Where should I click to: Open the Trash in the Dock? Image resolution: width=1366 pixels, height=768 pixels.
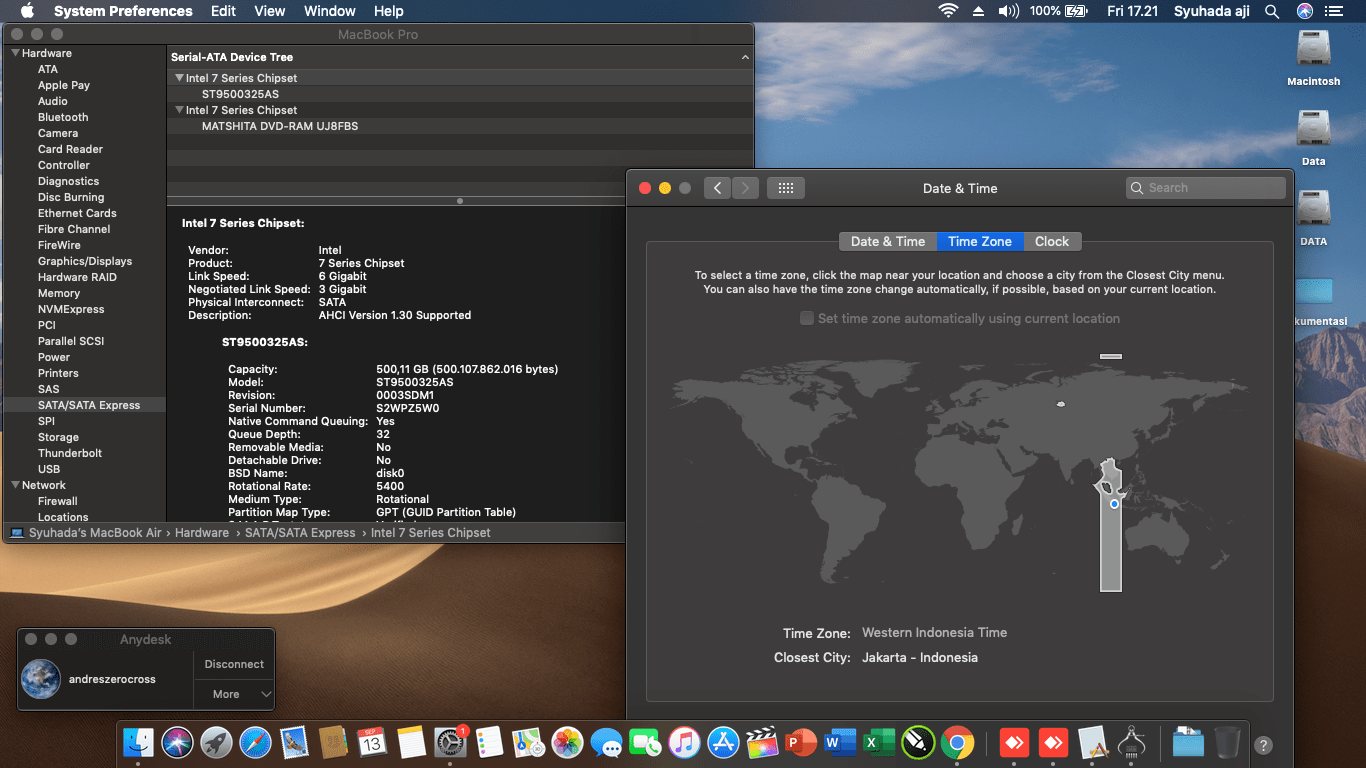1227,742
